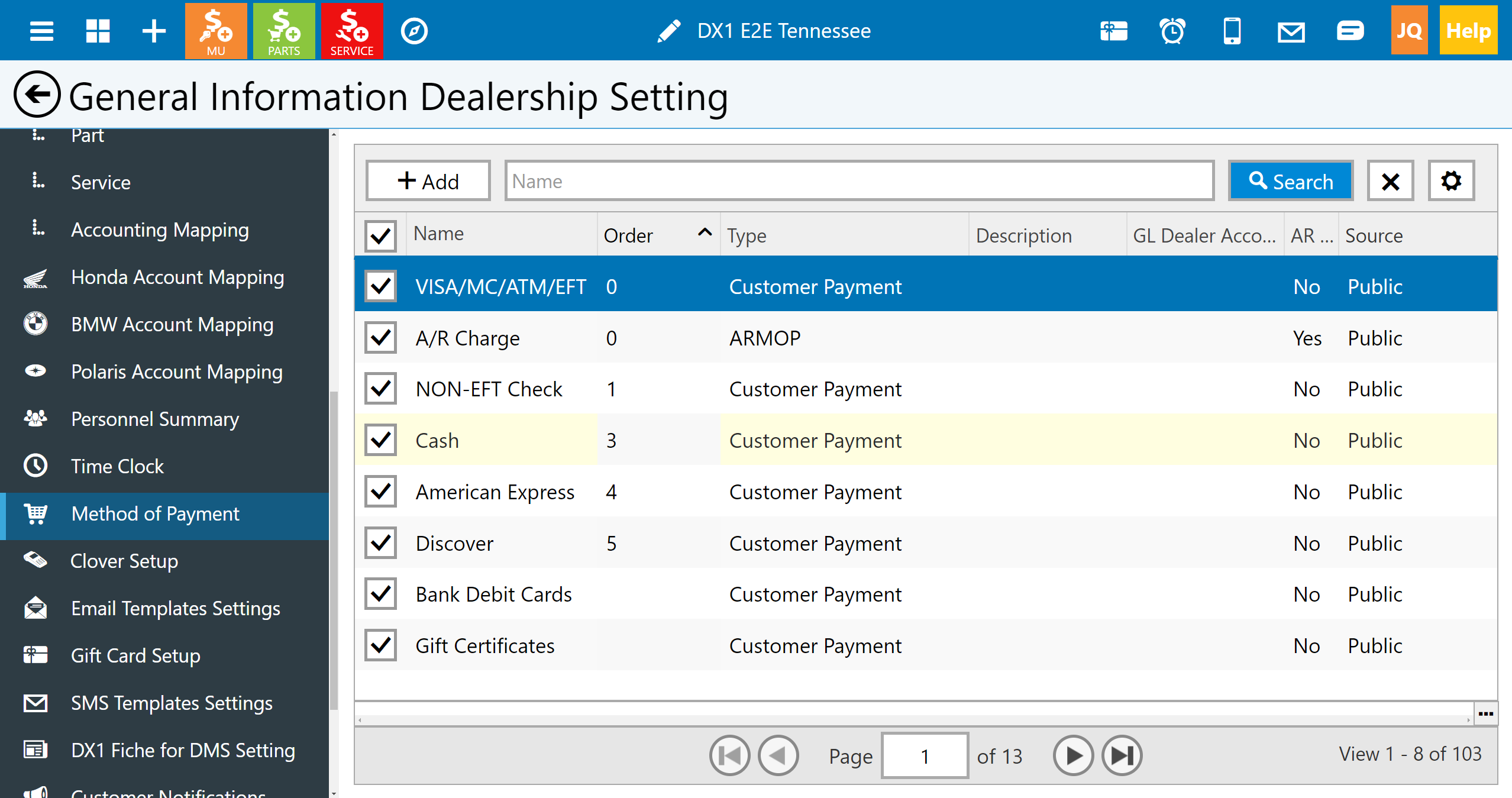Open the alarm clock reminders icon
1512x798 pixels.
click(x=1172, y=31)
